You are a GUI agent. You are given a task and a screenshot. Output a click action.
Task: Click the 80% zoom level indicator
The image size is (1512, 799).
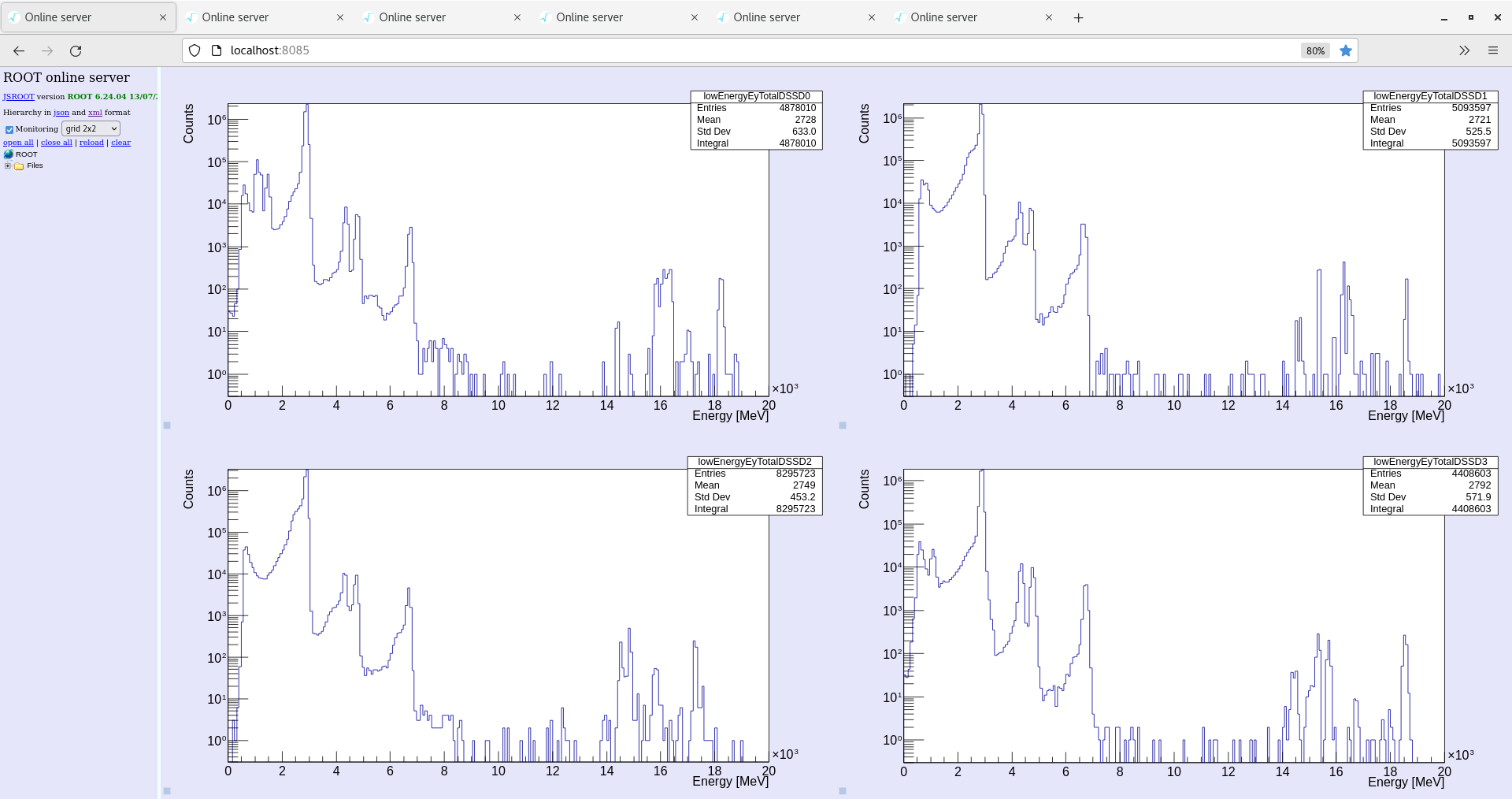pos(1315,51)
